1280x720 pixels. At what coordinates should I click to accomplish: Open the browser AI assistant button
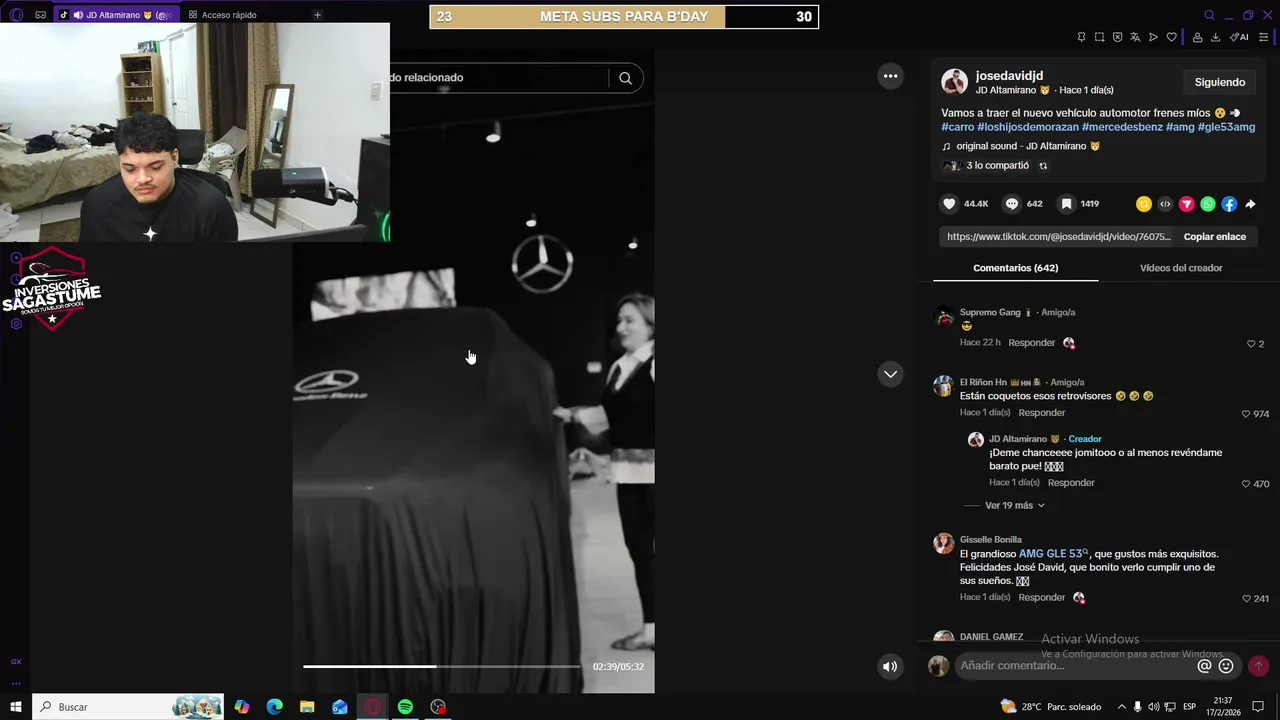(1239, 37)
